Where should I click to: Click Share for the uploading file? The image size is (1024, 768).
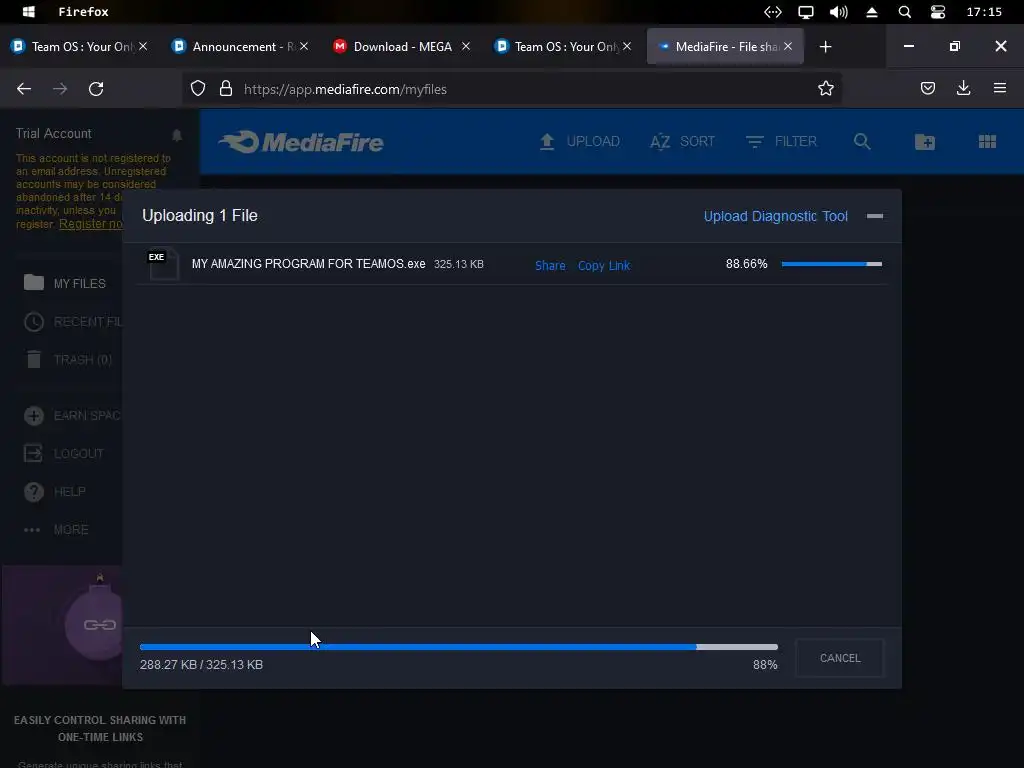pyautogui.click(x=550, y=265)
